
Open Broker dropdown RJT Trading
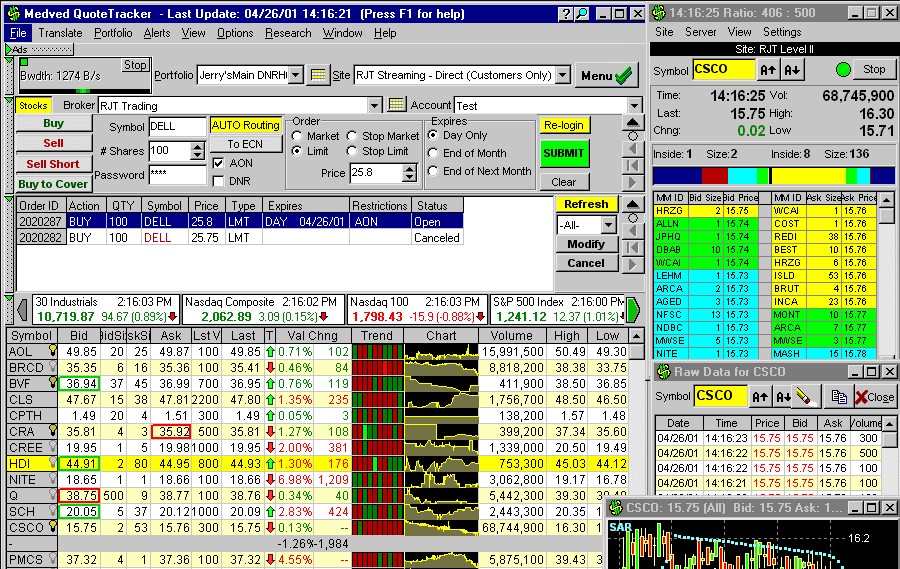374,106
